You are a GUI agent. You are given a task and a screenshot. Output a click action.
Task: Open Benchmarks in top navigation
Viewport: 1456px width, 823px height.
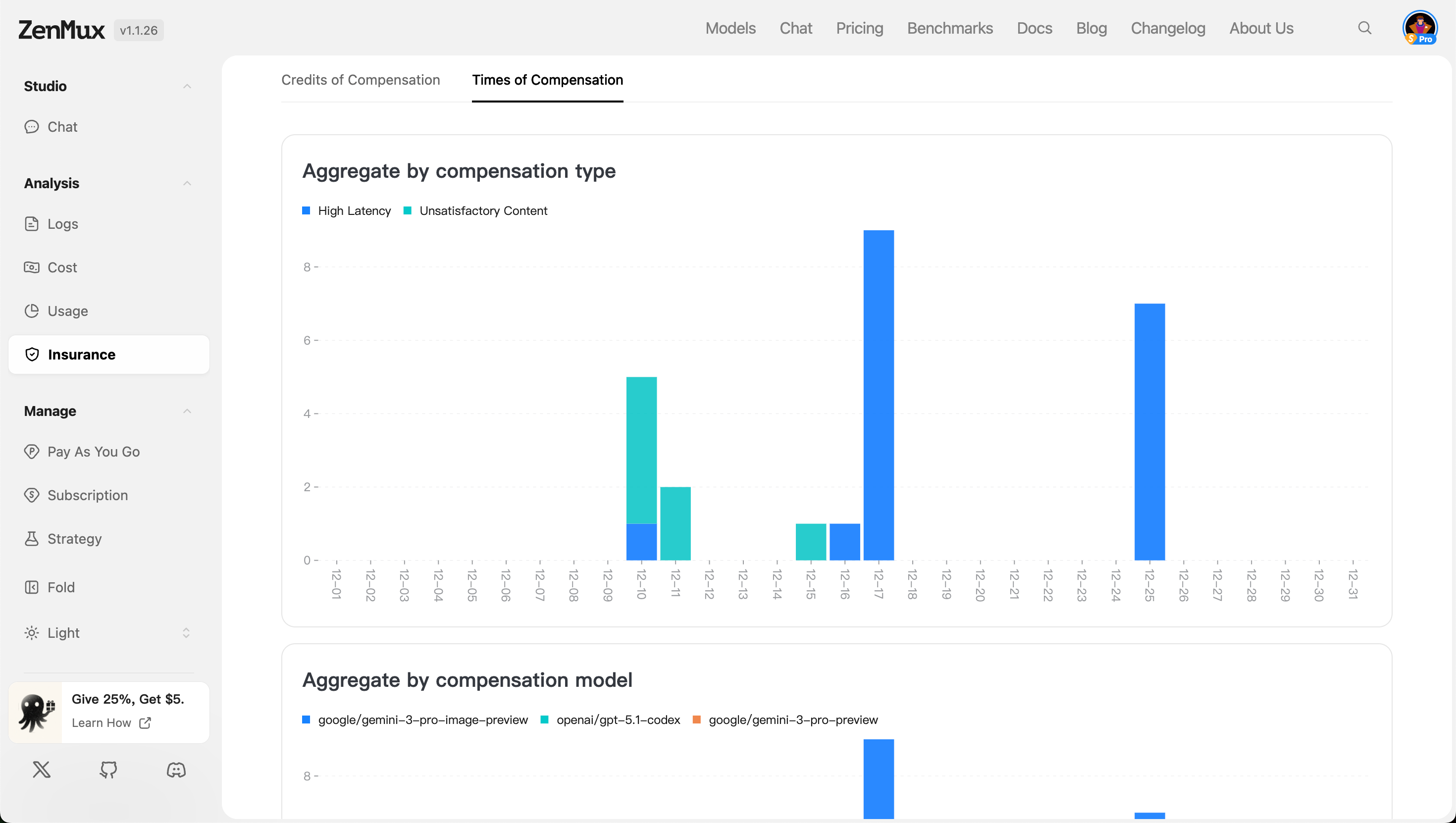coord(949,28)
